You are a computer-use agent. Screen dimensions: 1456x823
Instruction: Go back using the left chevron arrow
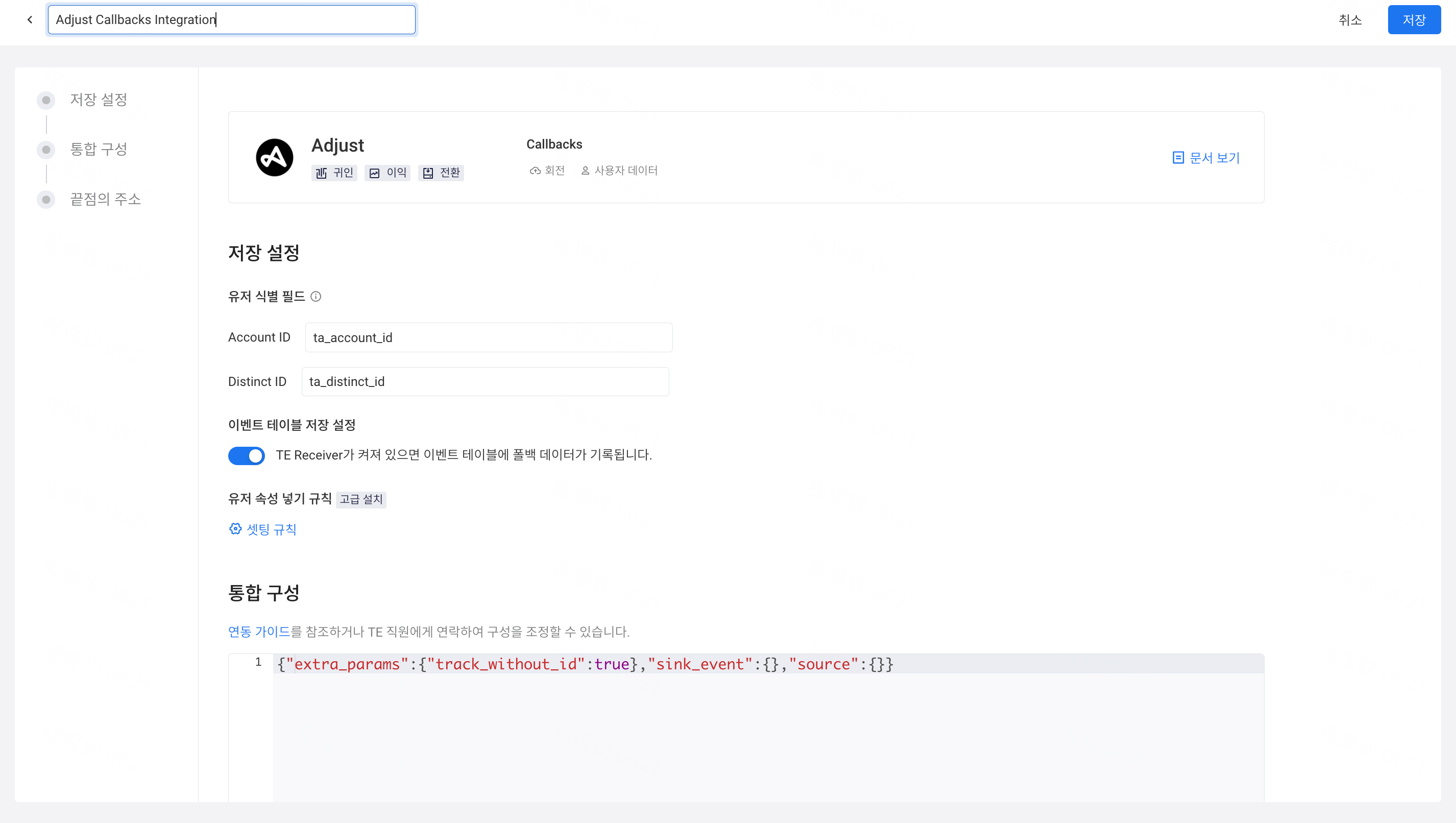30,20
